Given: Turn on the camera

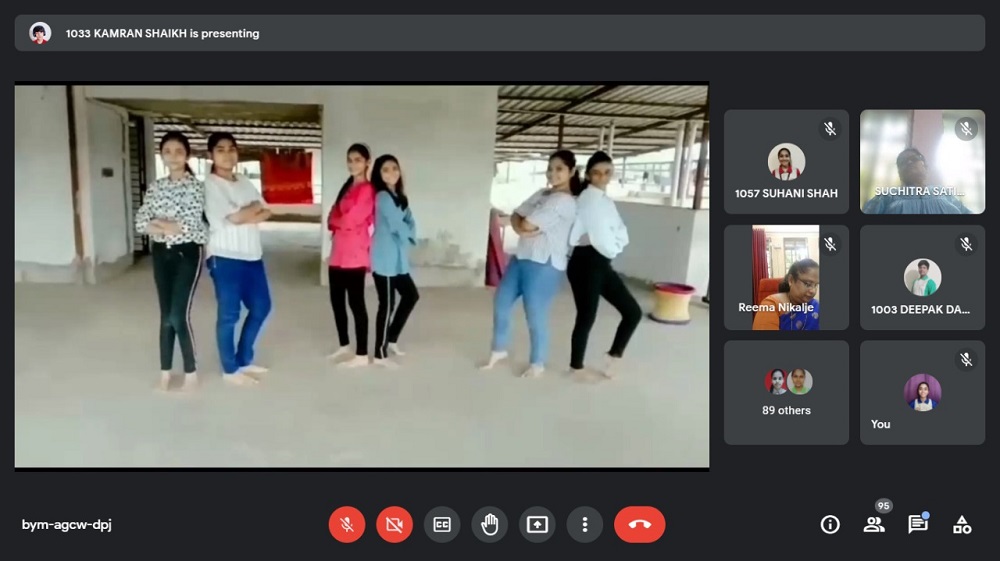Looking at the screenshot, I should 394,524.
